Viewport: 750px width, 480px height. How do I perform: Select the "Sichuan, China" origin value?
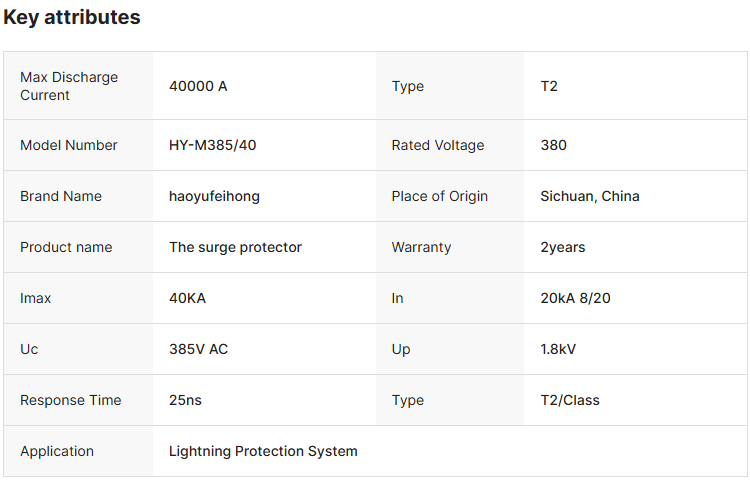pyautogui.click(x=589, y=196)
